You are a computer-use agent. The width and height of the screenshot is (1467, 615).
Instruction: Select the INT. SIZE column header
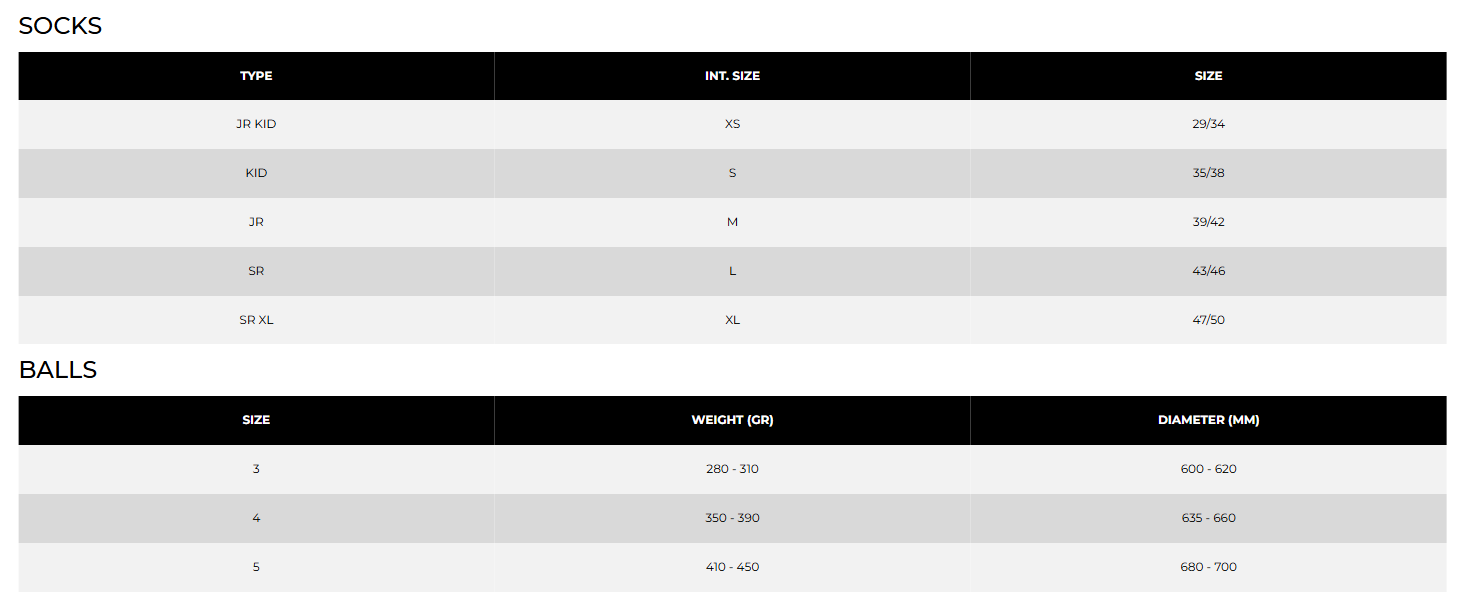(x=732, y=76)
